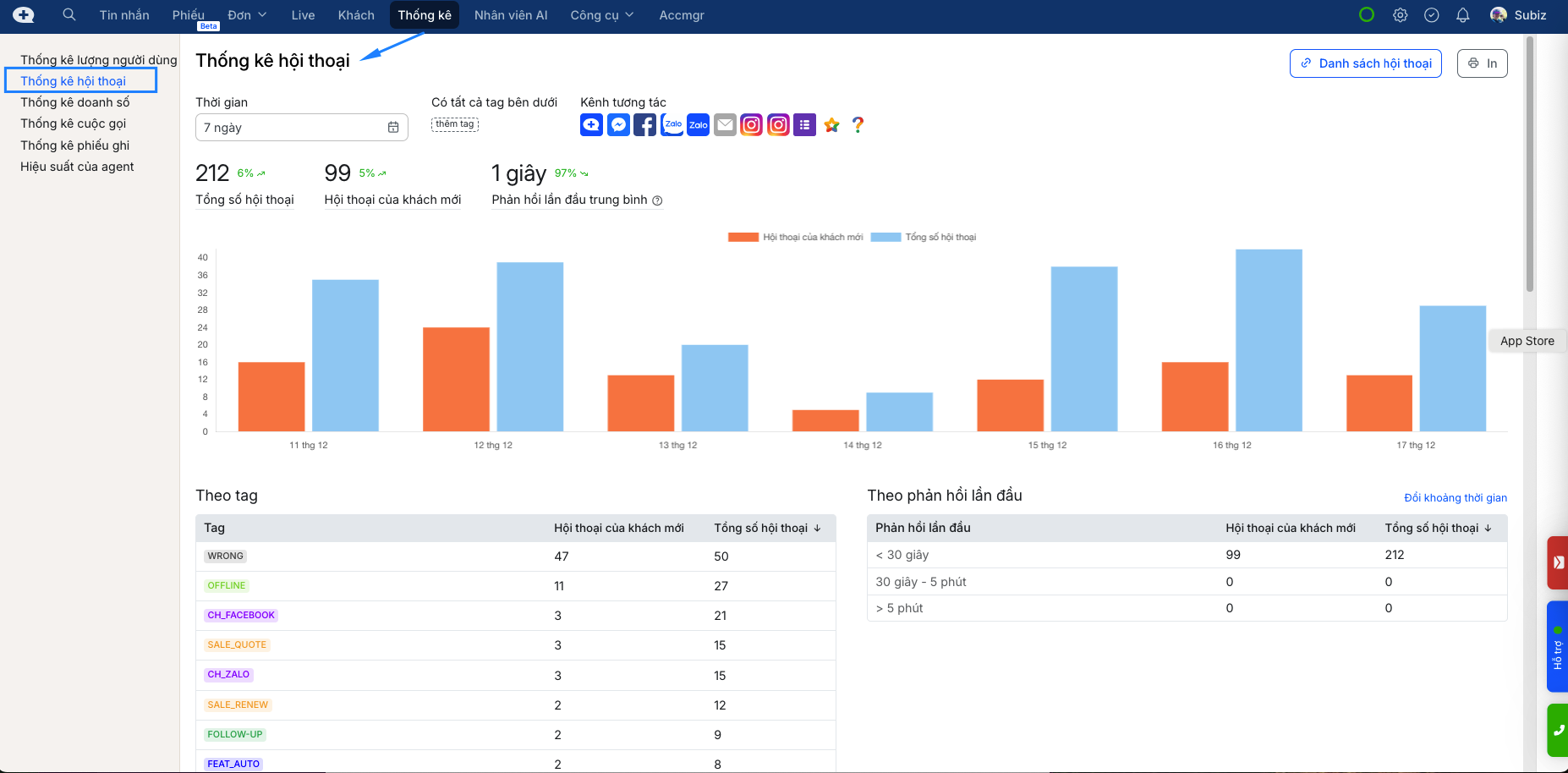Click the checkmark task icon in header
1568x773 pixels.
1431,15
